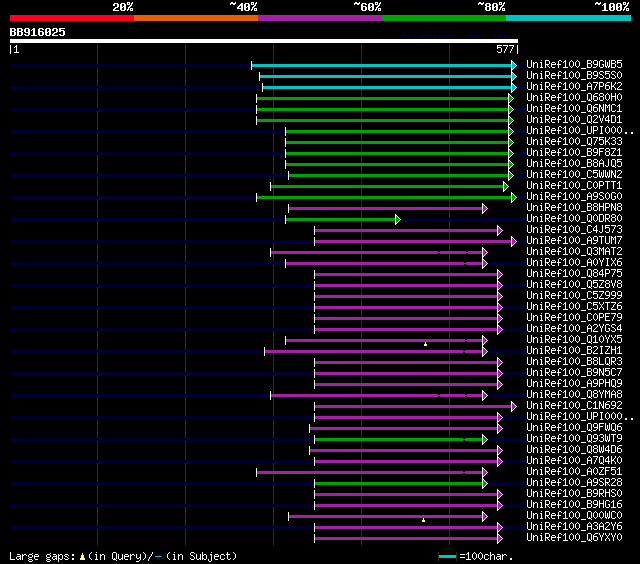Viewport: 640px width, 564px height.
Task: Select the BB916025 query name
Action: pos(38,32)
